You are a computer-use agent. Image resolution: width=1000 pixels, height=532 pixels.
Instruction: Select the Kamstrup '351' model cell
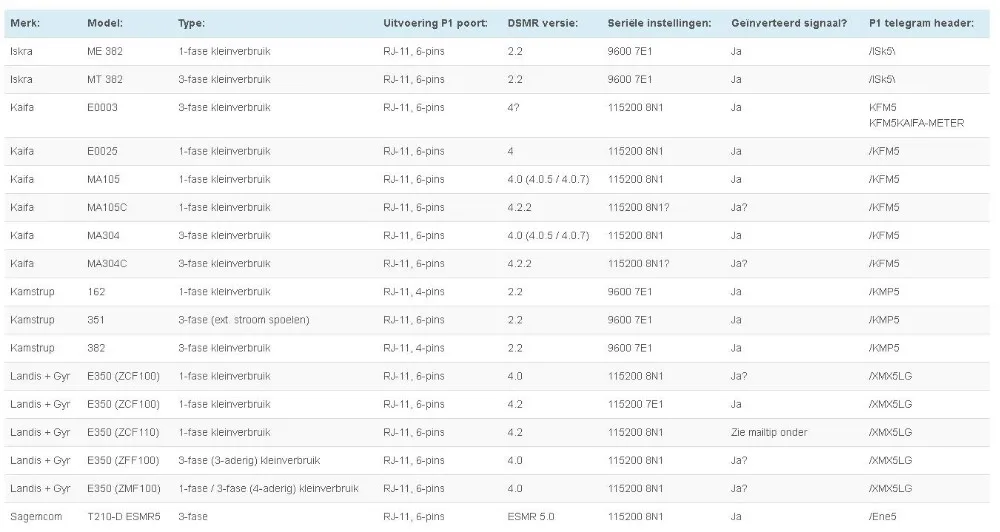[x=96, y=320]
